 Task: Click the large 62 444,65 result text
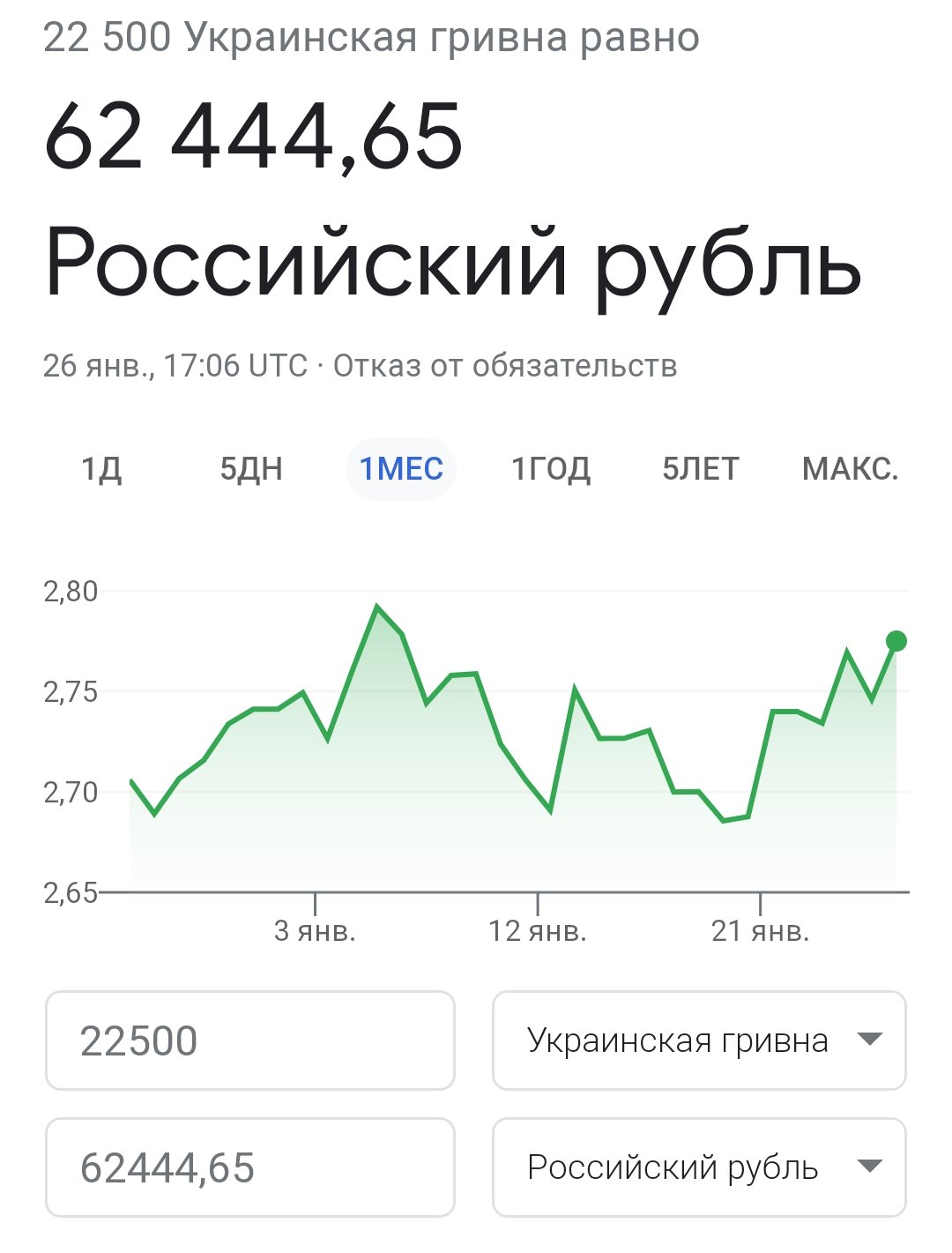[x=254, y=137]
